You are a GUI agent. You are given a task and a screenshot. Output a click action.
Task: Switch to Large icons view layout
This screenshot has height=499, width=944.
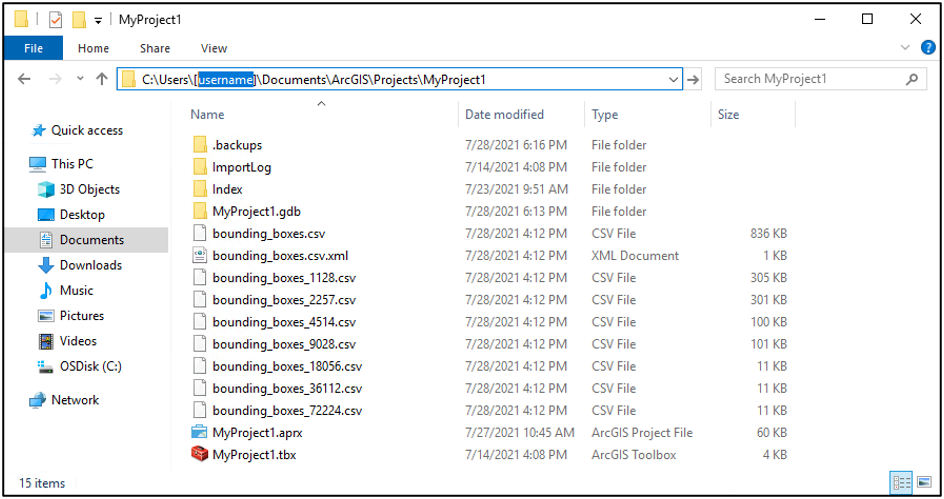point(922,484)
